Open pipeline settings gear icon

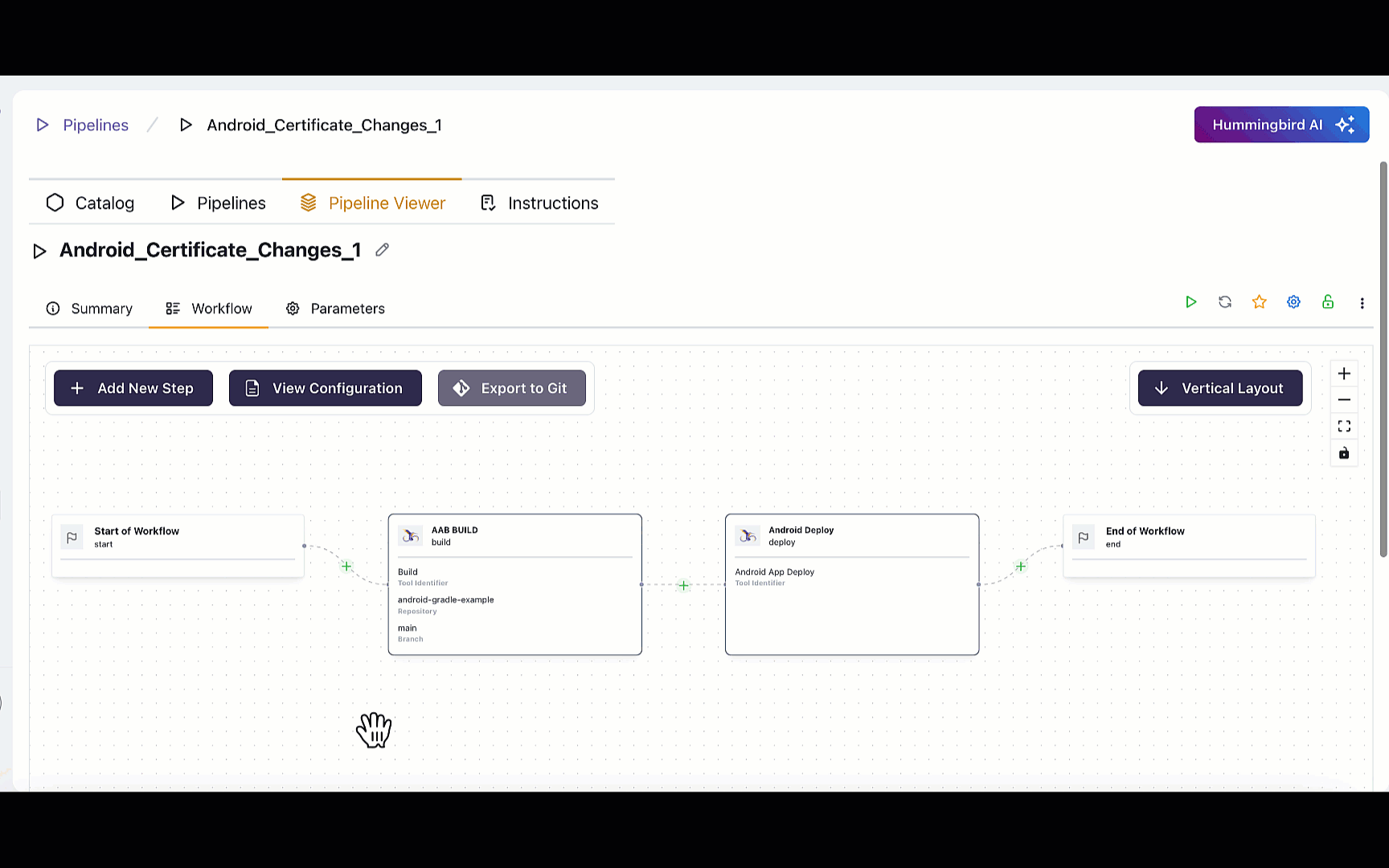click(x=1293, y=302)
